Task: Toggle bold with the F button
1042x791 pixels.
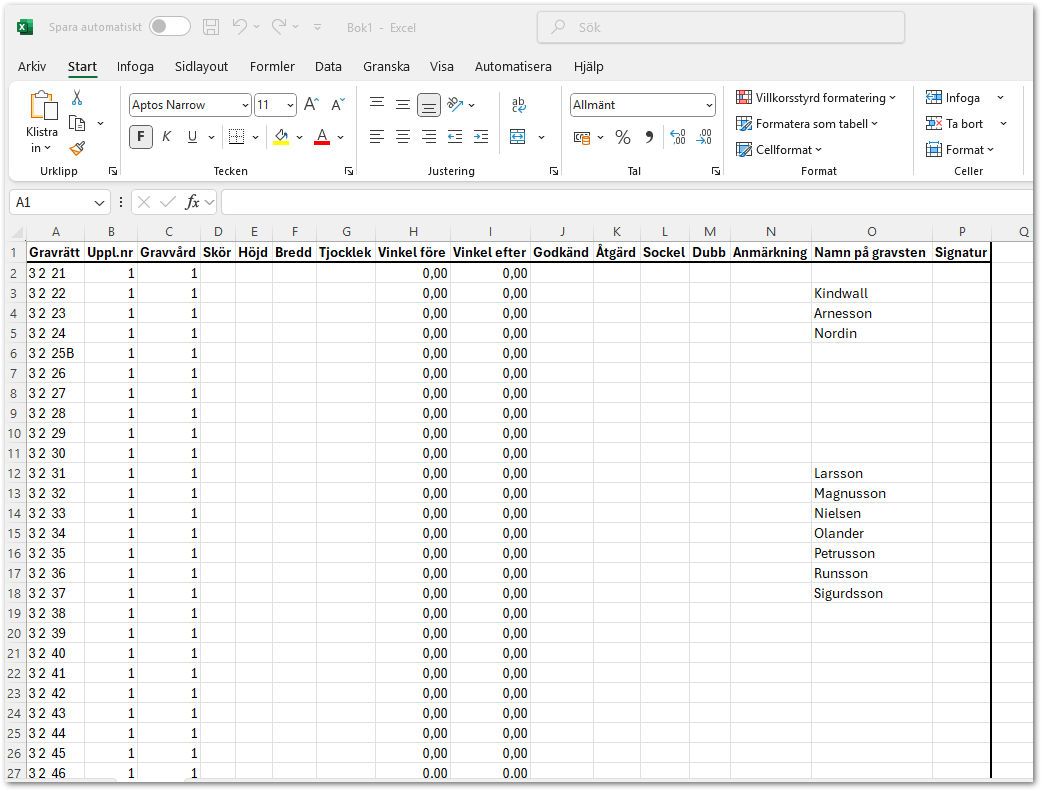Action: pos(141,137)
